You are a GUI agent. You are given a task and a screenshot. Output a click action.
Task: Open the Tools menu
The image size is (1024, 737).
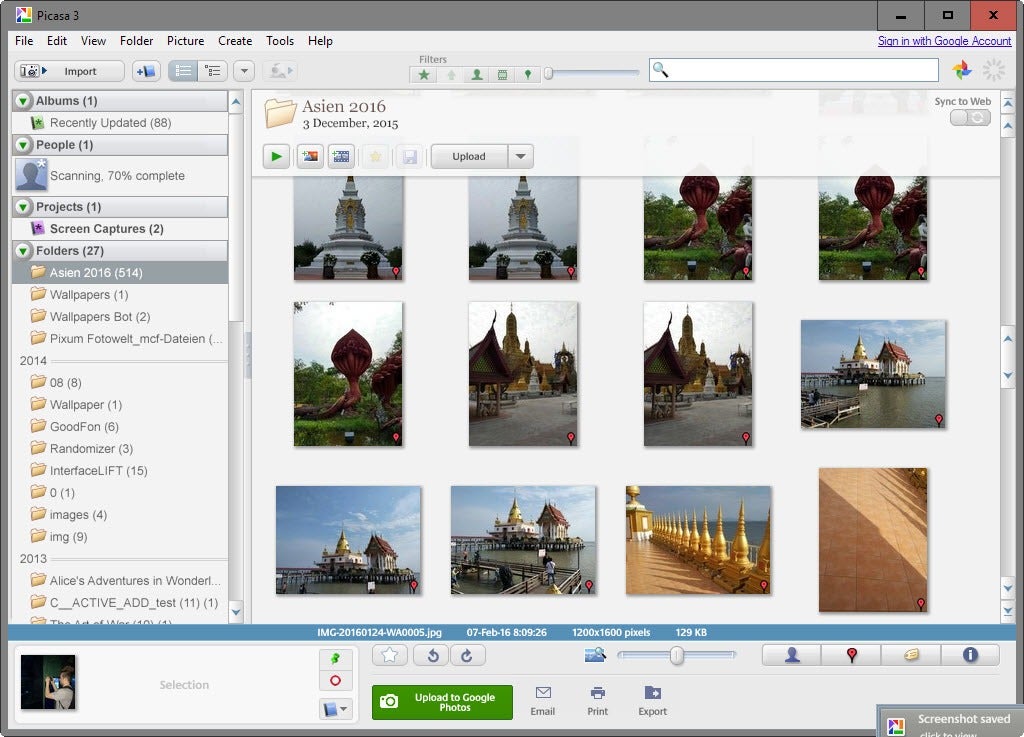(279, 41)
